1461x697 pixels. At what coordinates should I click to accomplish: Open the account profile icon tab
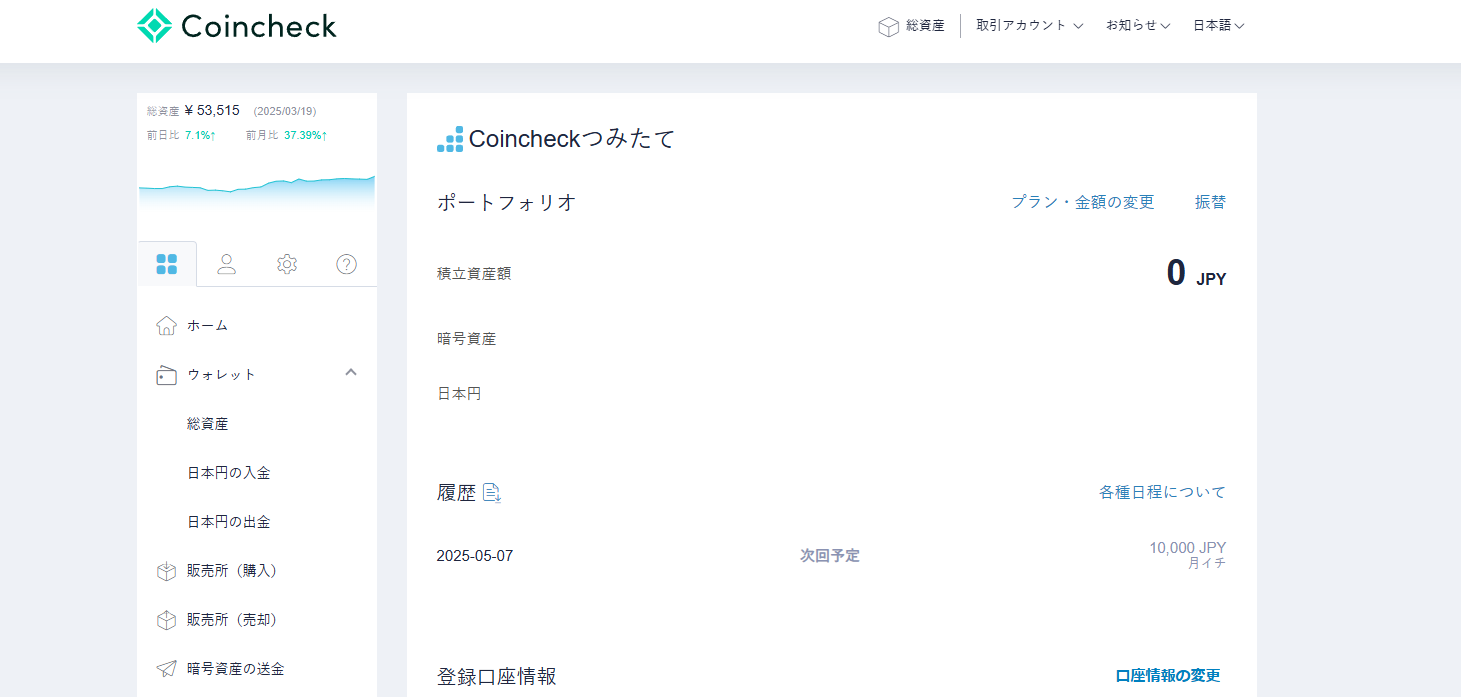coord(227,263)
